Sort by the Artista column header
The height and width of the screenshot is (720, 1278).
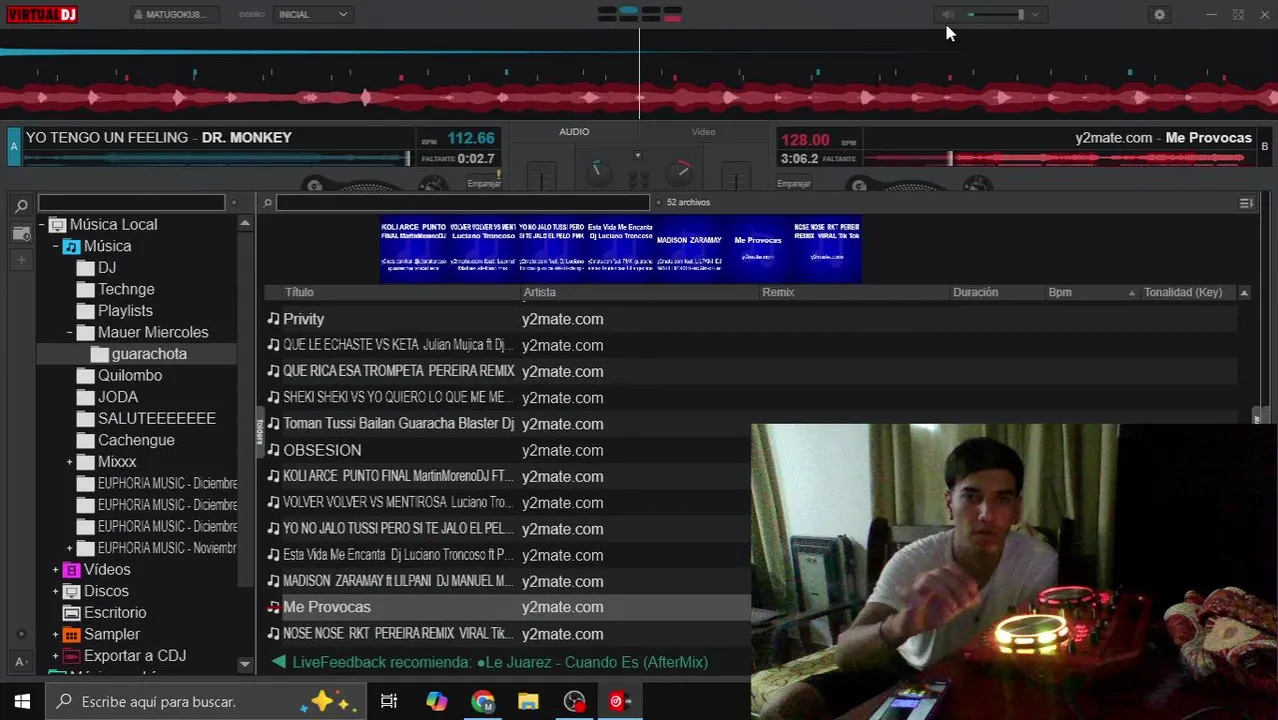coord(539,292)
